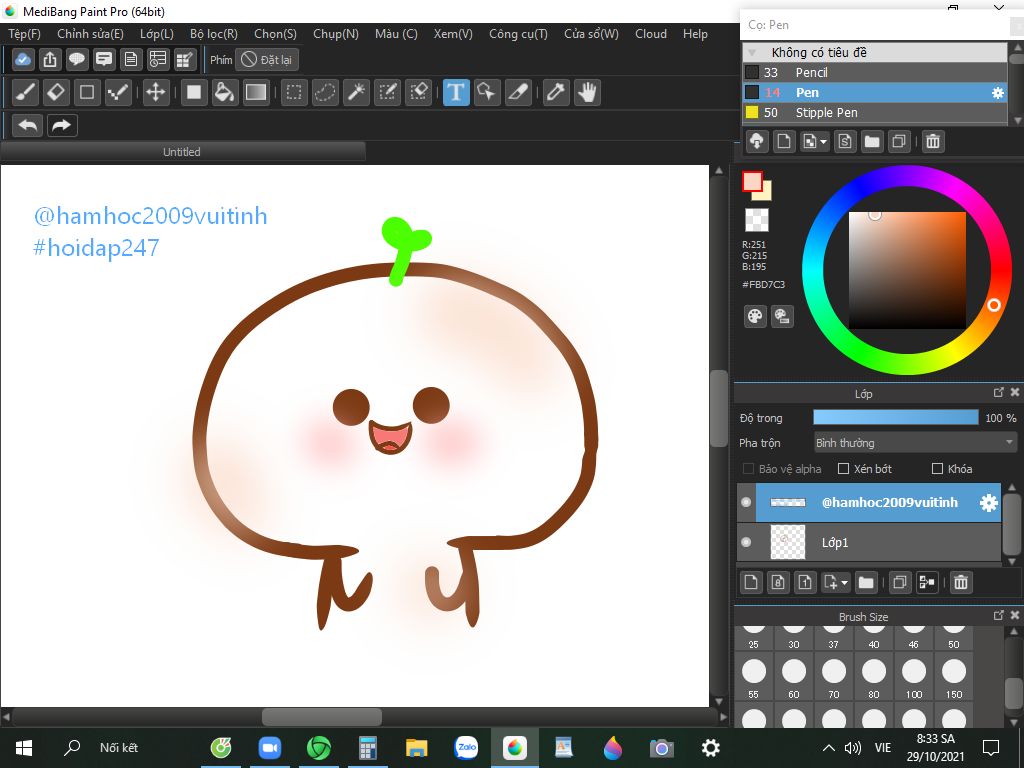Delete the brush with trash icon
Image resolution: width=1024 pixels, height=768 pixels.
click(933, 141)
